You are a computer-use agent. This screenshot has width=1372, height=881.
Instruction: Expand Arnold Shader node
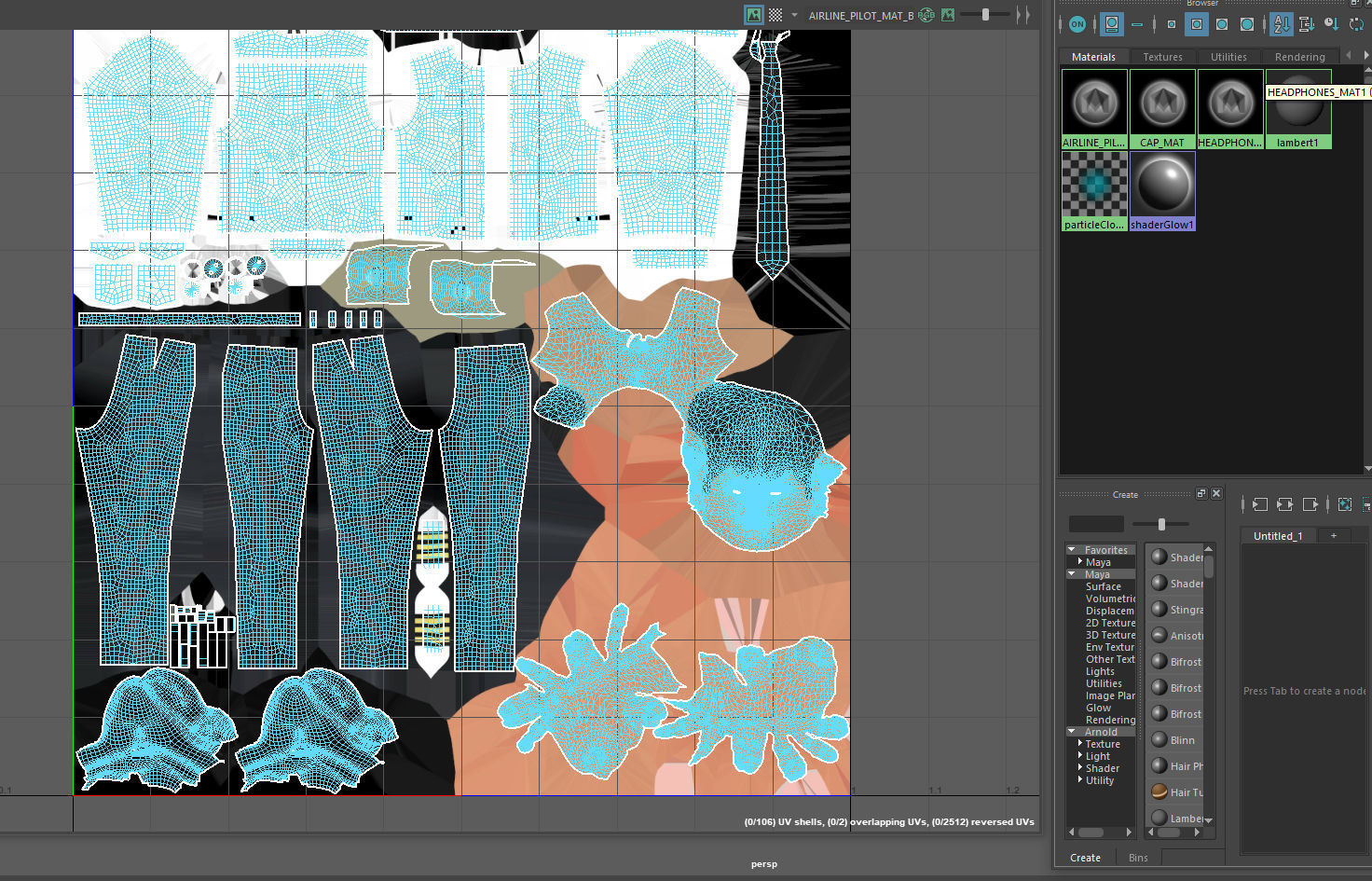[1080, 768]
